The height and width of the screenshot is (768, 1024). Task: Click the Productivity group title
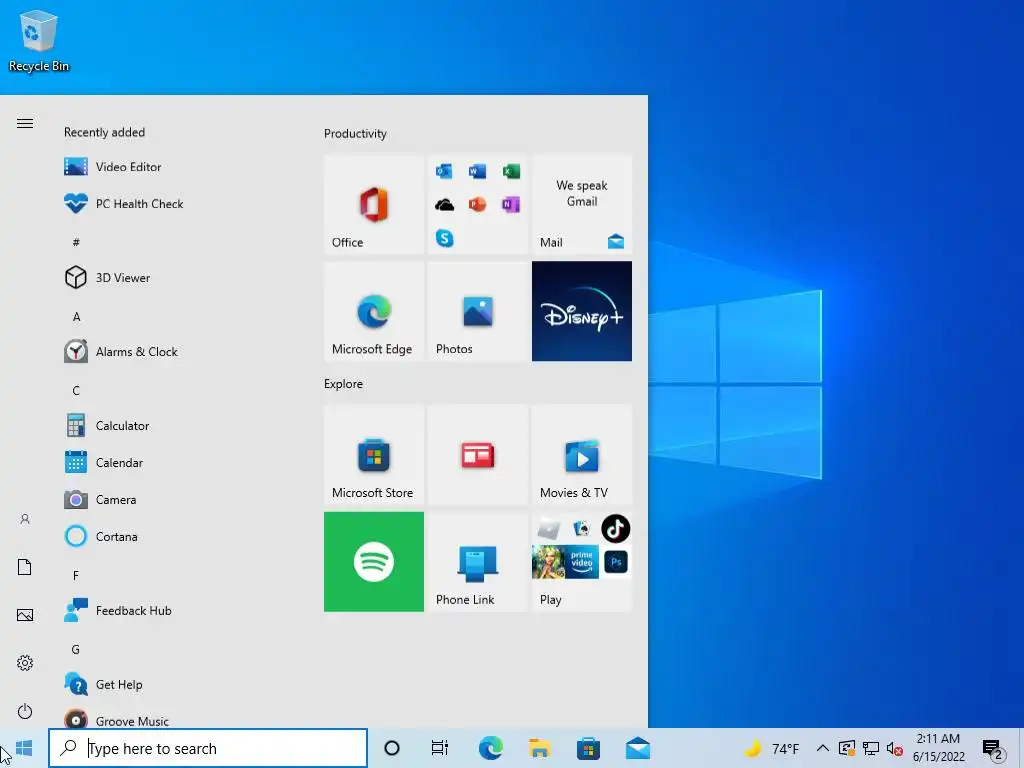click(355, 134)
